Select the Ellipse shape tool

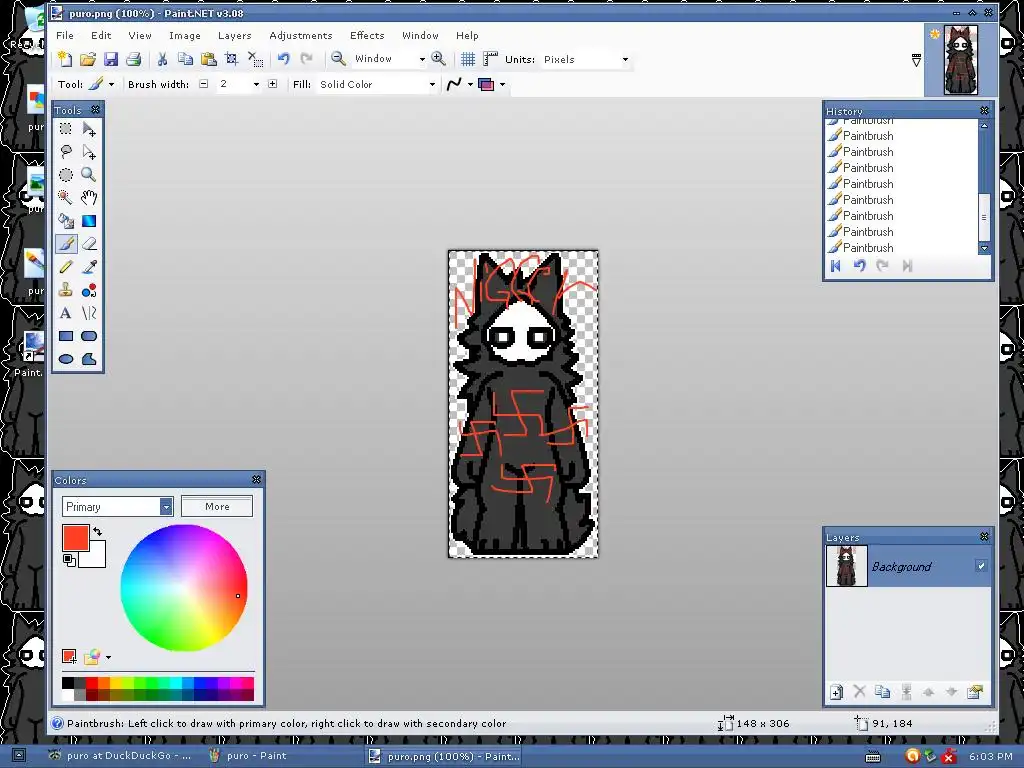click(x=66, y=359)
